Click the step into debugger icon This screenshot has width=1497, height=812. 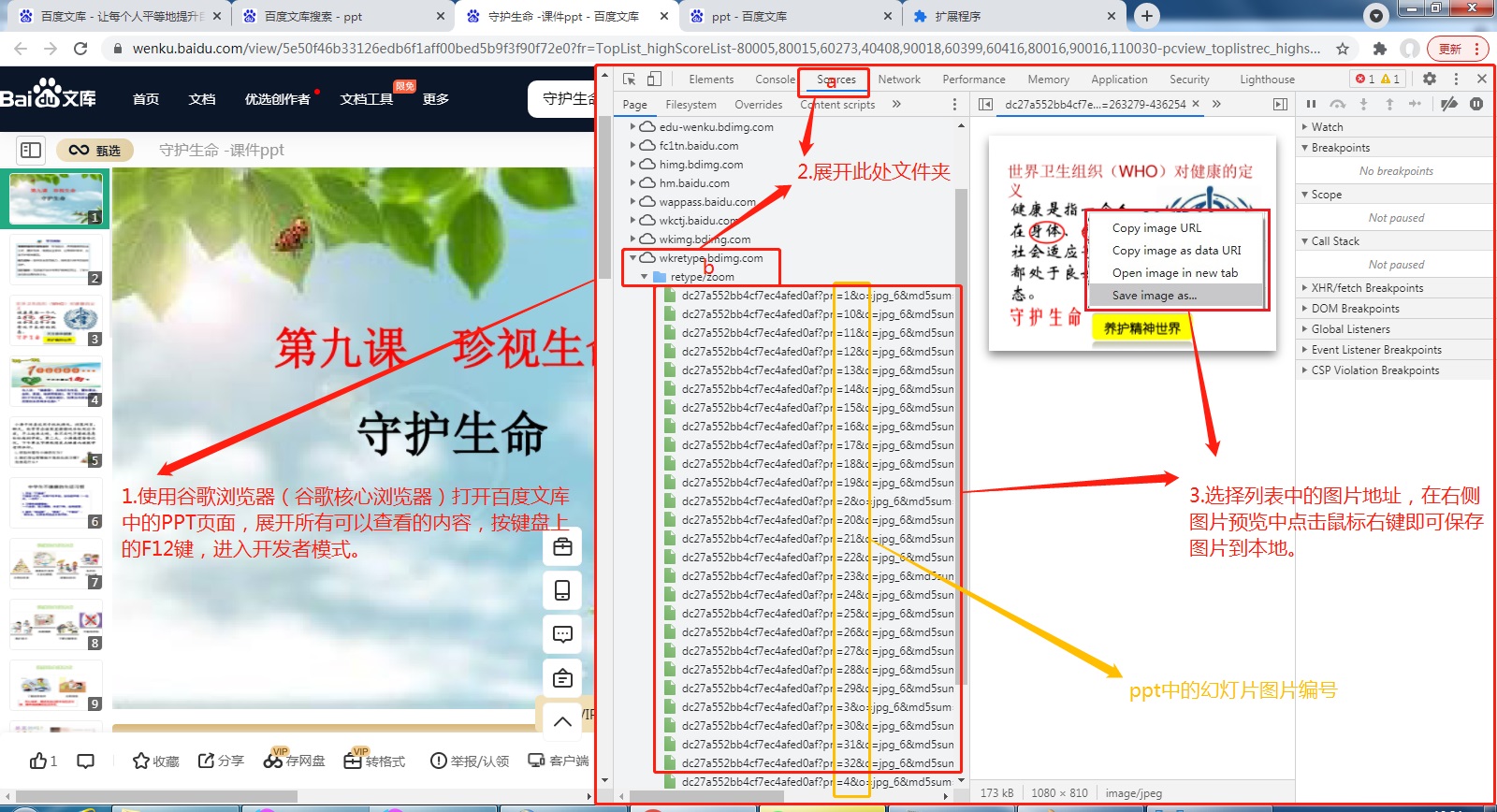[x=1363, y=104]
